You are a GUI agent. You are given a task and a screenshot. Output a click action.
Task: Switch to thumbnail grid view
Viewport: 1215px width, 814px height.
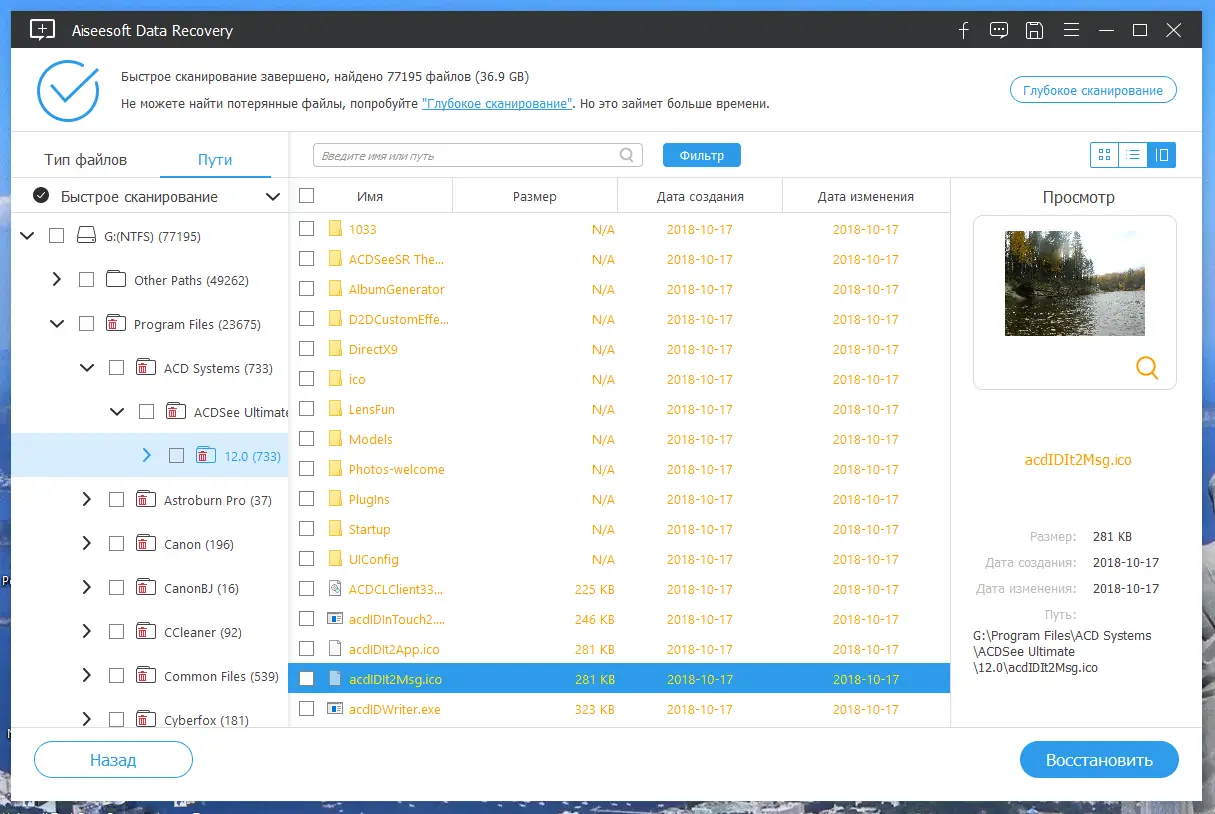[1104, 155]
